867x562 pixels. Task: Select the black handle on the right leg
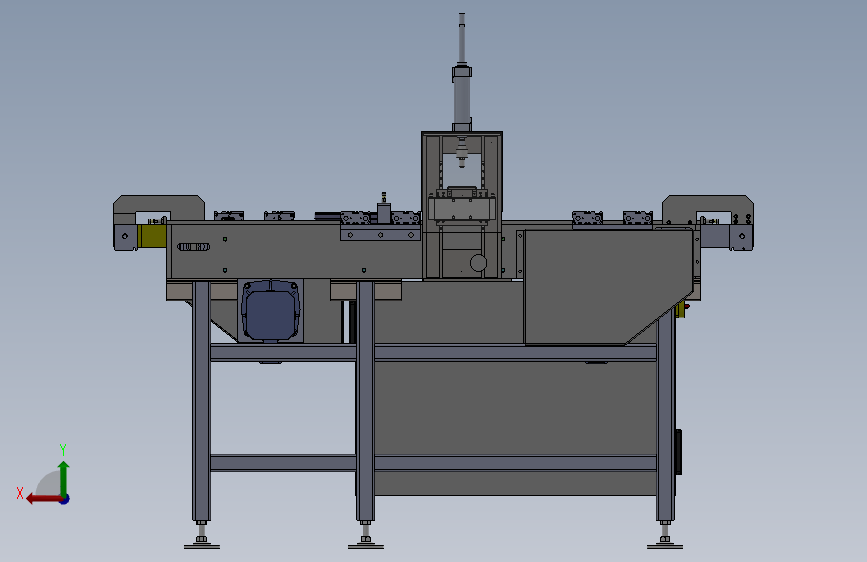678,452
